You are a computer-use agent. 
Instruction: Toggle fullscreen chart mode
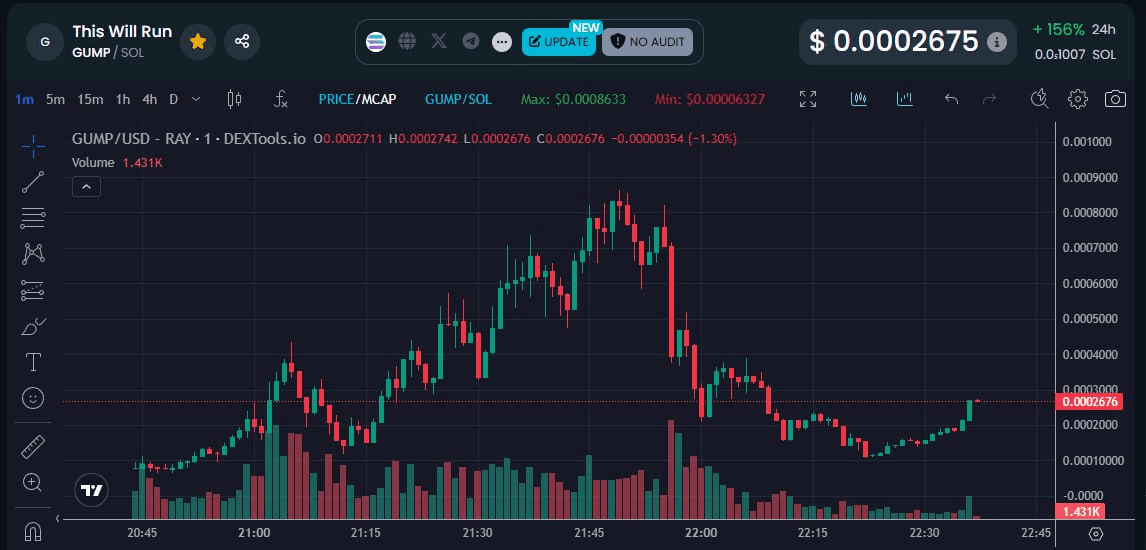(x=808, y=99)
